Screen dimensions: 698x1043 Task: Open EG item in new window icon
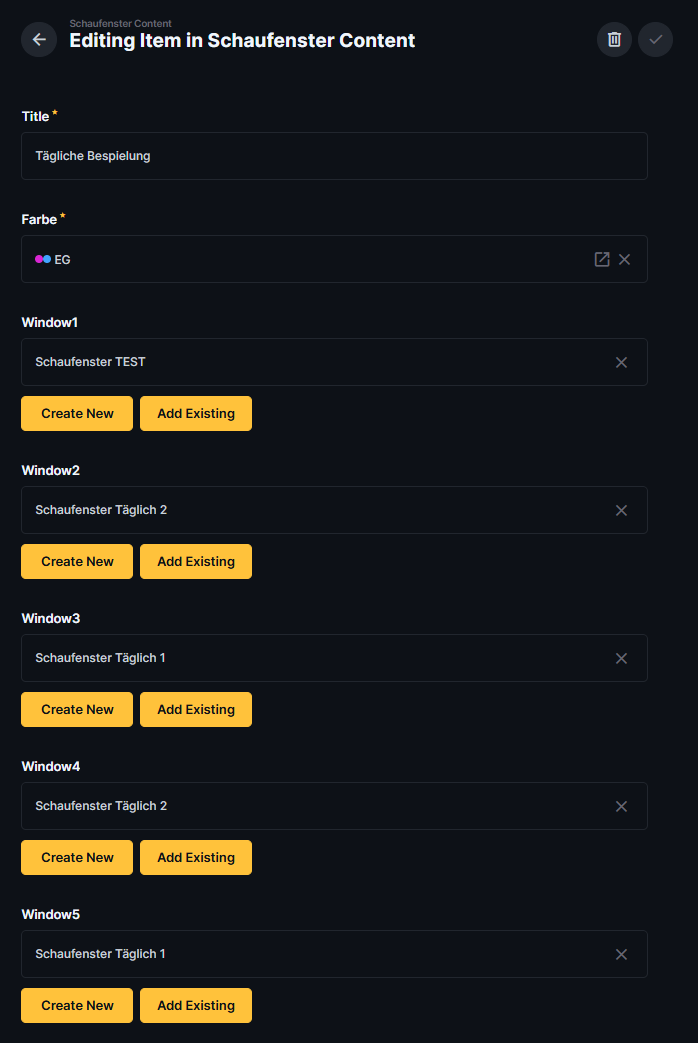601,259
